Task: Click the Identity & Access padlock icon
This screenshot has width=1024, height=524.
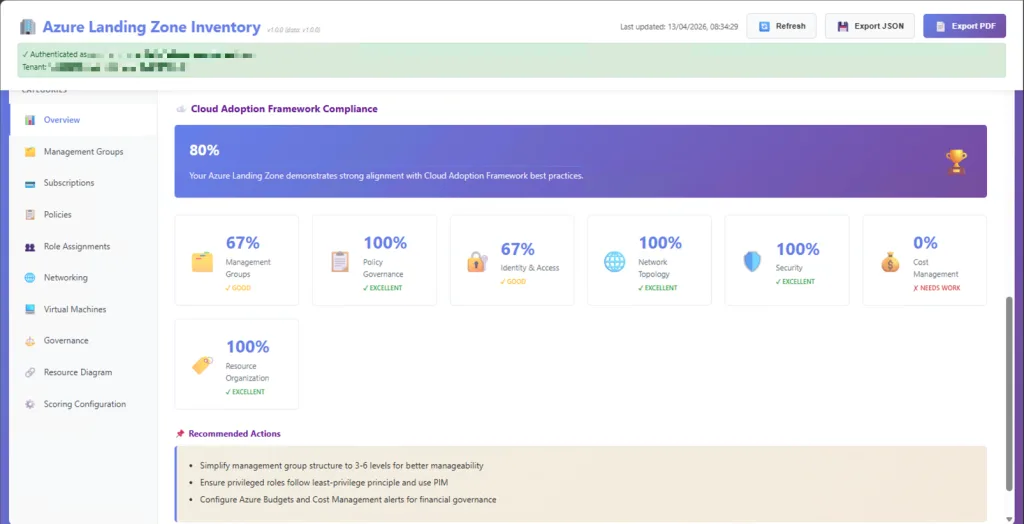Action: [x=477, y=261]
